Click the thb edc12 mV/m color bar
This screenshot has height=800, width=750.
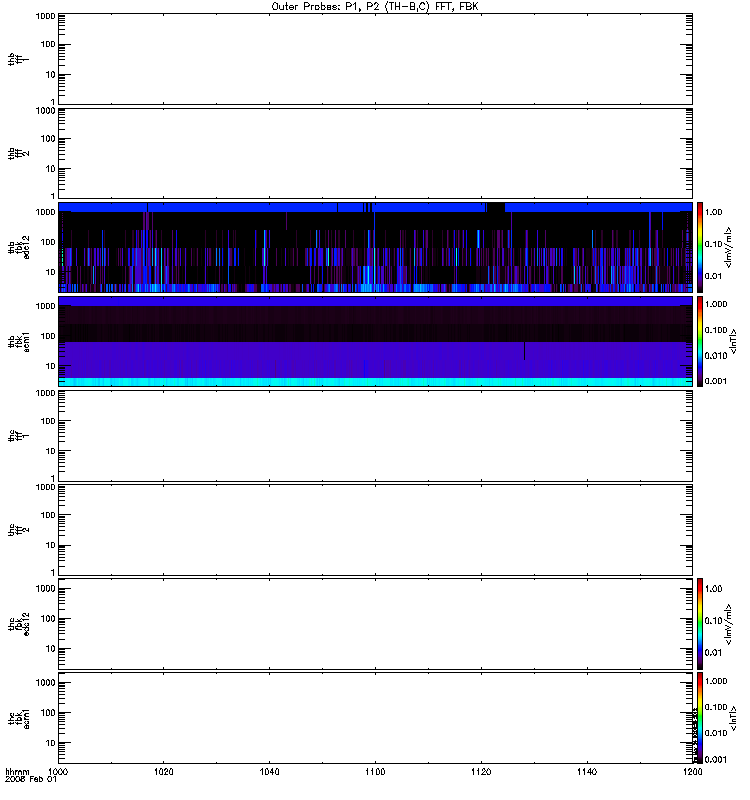point(701,246)
